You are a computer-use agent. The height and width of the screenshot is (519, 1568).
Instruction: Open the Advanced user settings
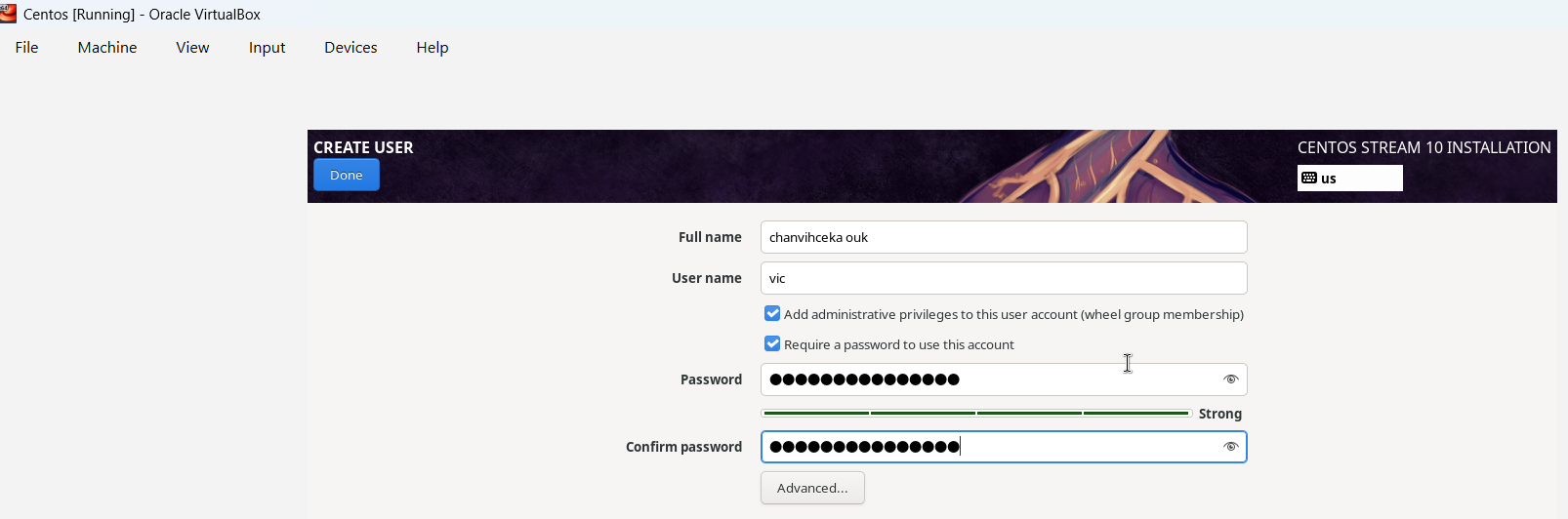coord(812,488)
